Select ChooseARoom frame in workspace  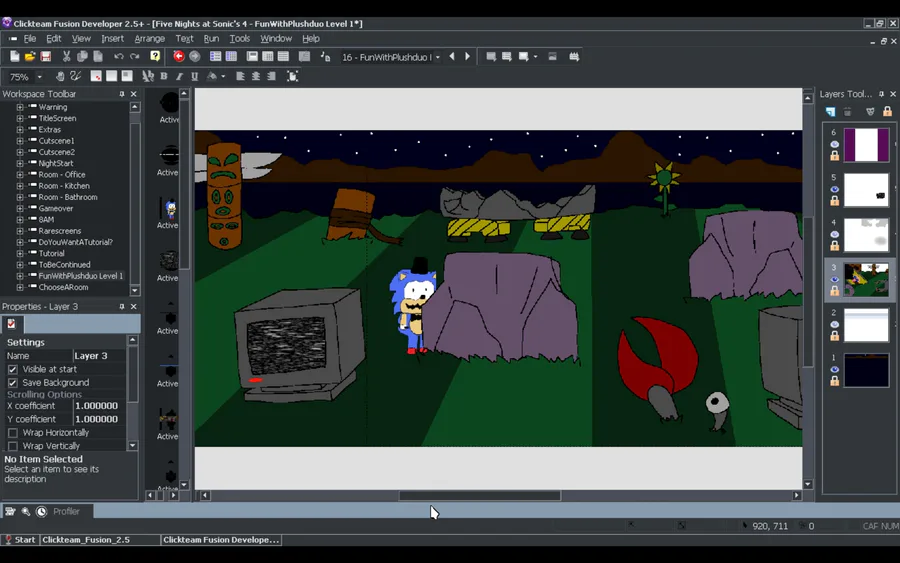click(63, 287)
